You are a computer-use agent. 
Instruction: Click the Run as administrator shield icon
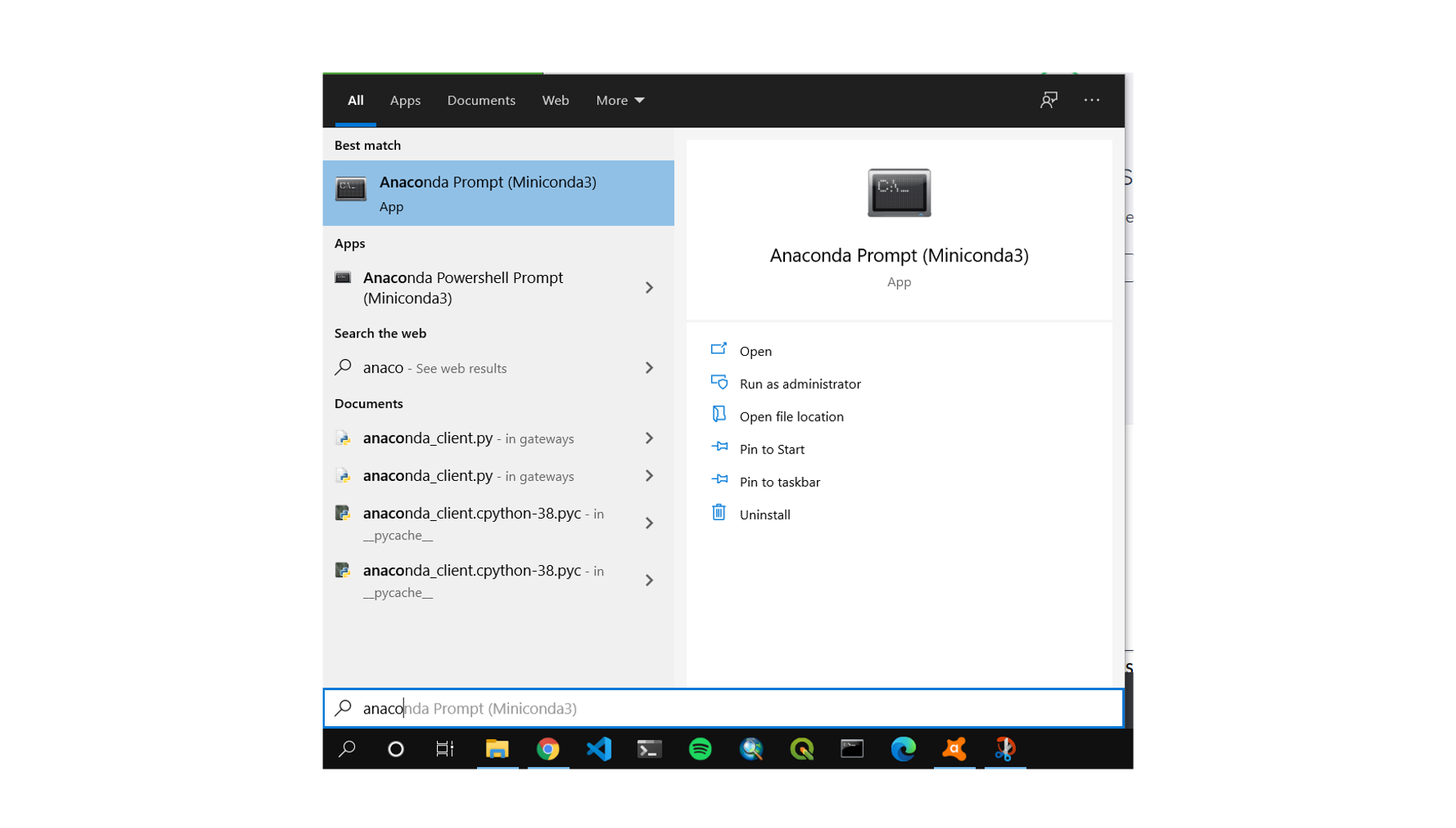tap(719, 382)
